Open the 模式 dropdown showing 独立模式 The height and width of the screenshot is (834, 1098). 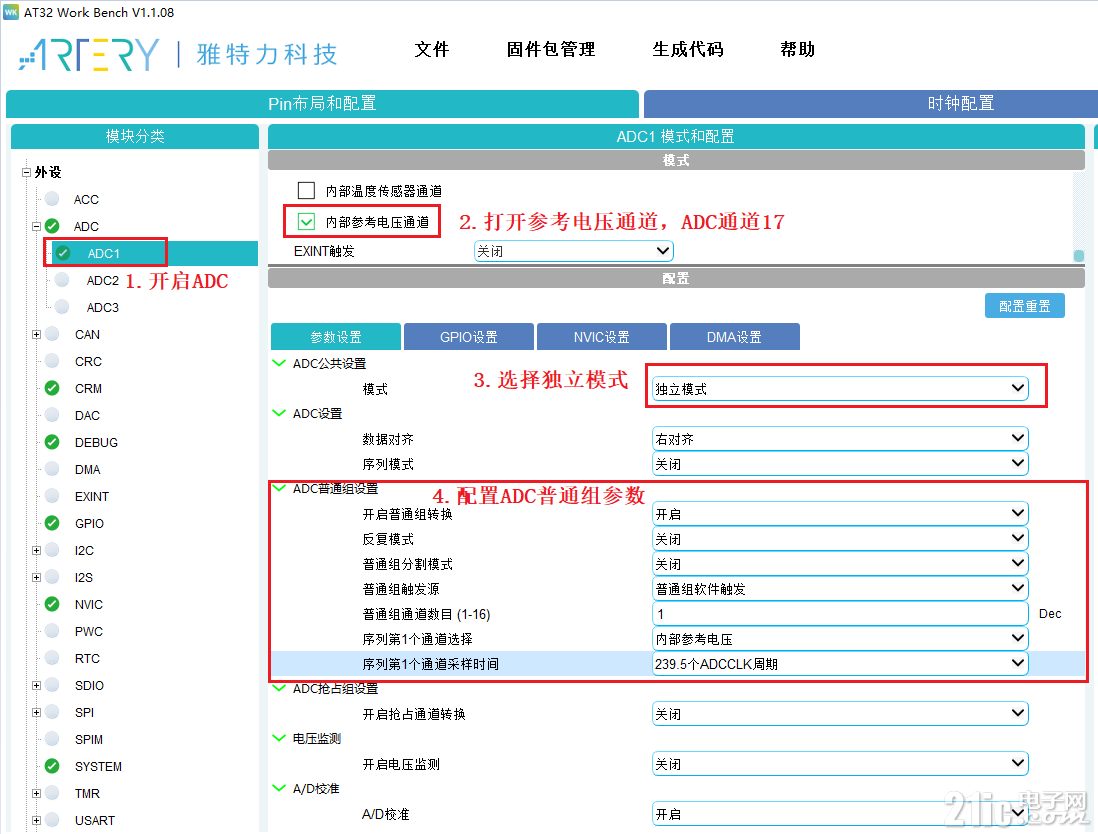[x=840, y=389]
